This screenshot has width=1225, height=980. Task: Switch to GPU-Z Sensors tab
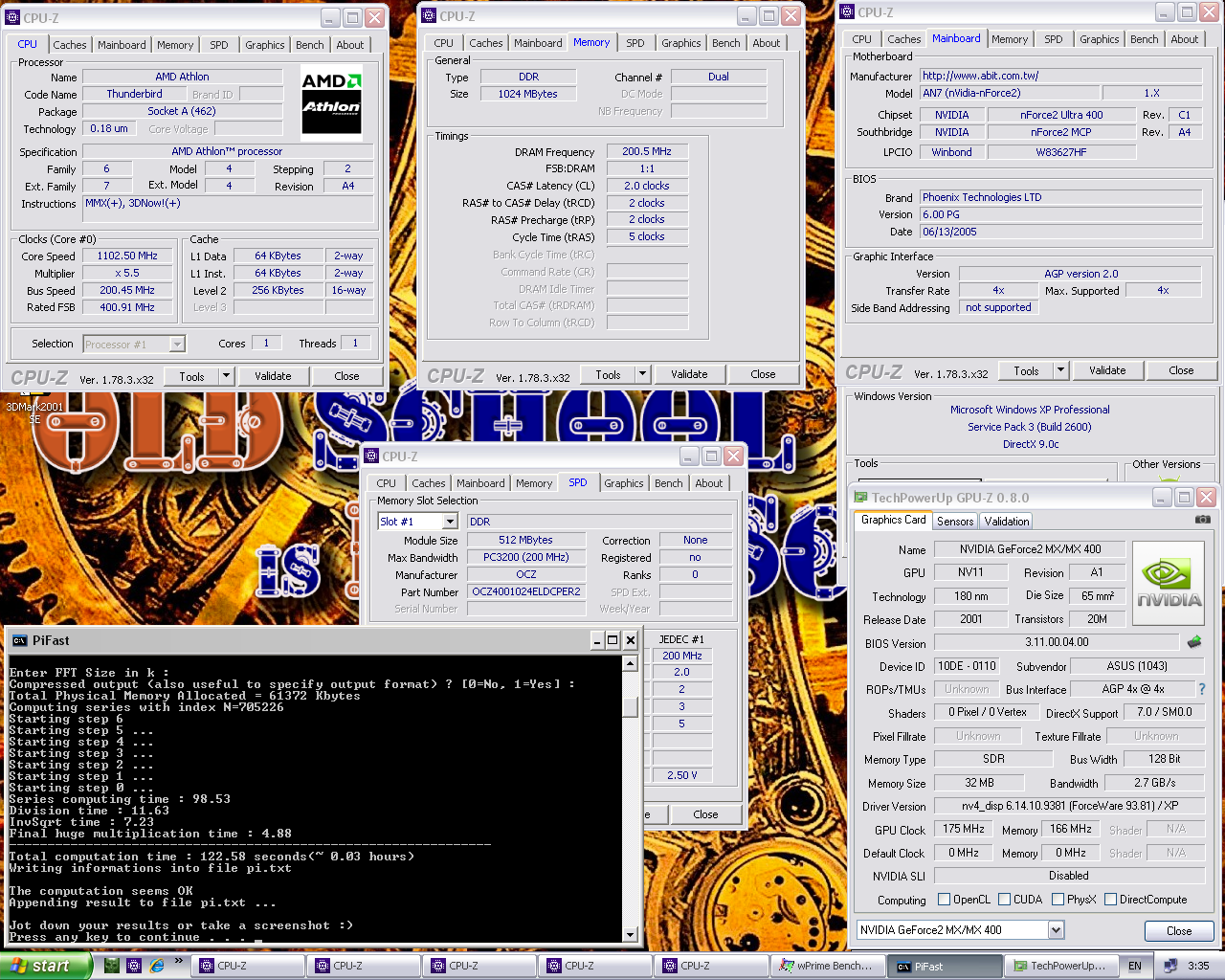click(x=955, y=521)
